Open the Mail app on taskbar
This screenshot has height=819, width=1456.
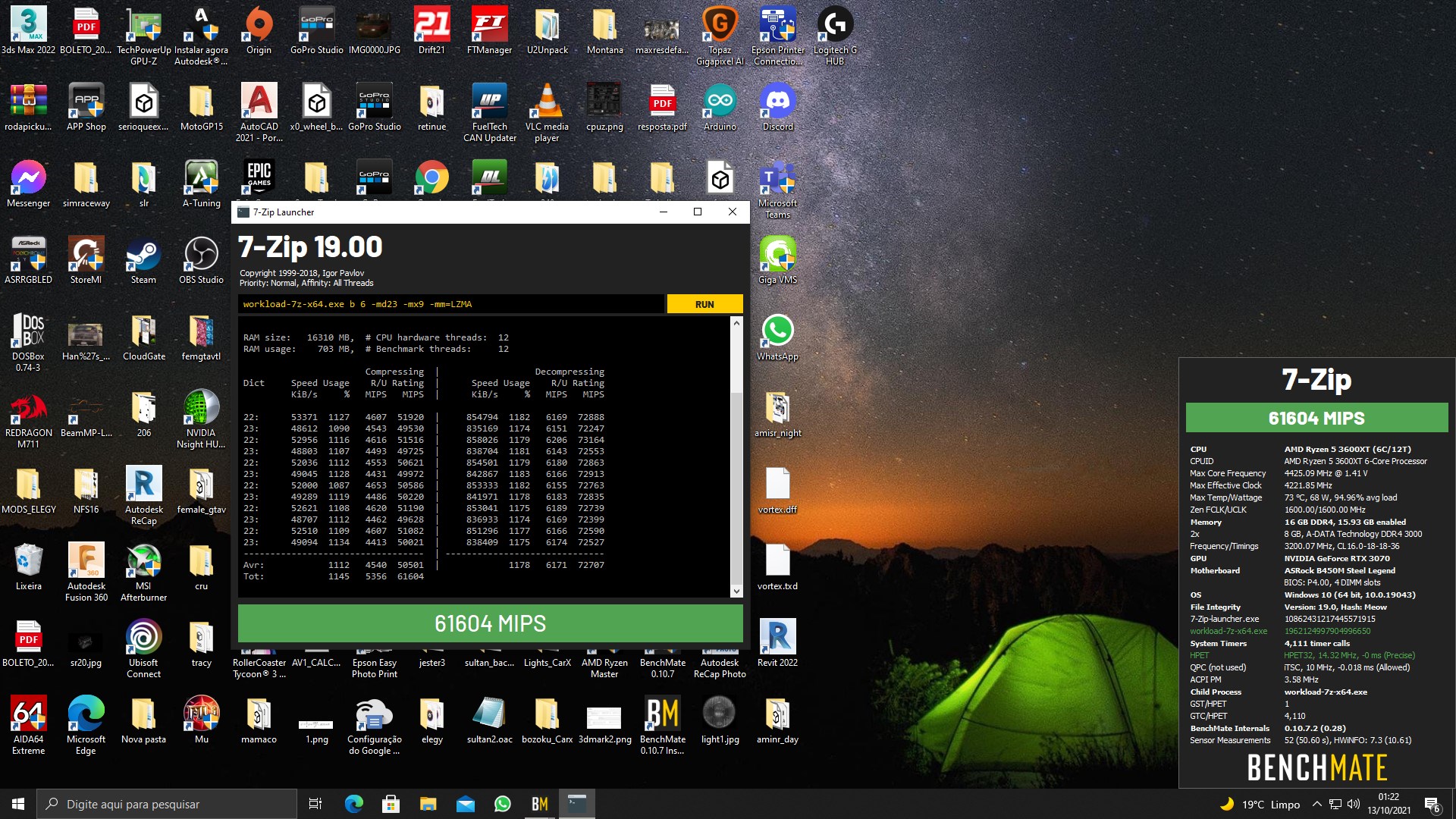(x=465, y=804)
